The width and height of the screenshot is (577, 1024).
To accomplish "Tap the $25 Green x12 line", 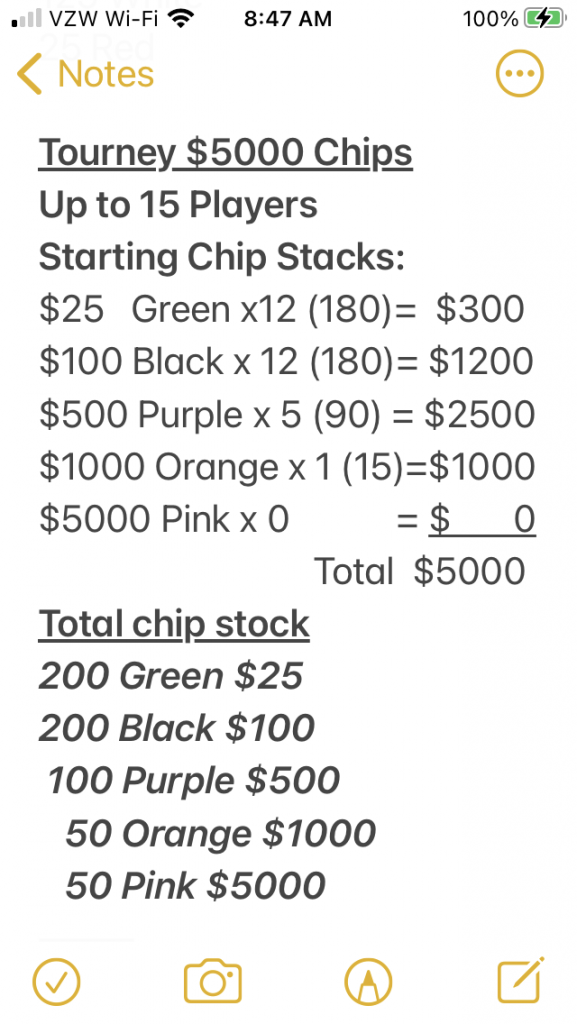I will click(281, 310).
